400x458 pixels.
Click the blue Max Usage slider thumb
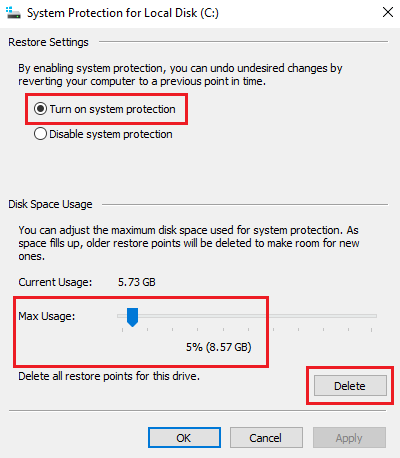[132, 317]
